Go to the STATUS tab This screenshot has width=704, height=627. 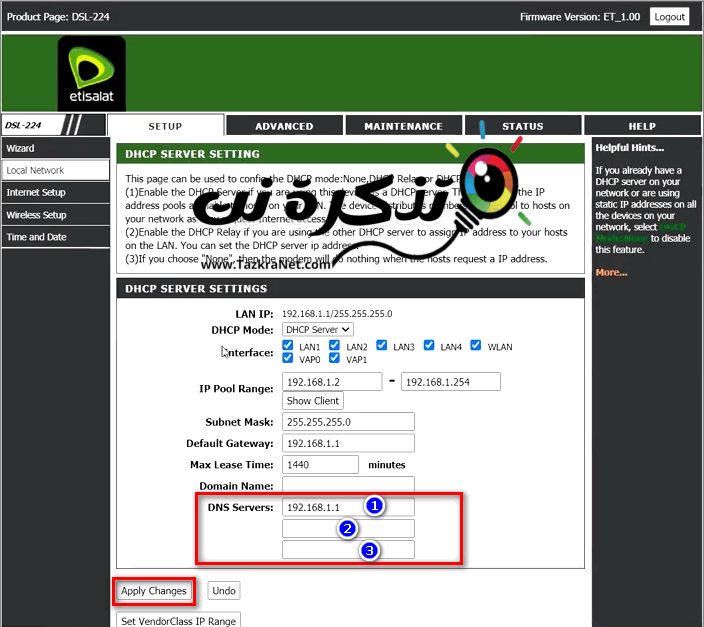(x=523, y=126)
